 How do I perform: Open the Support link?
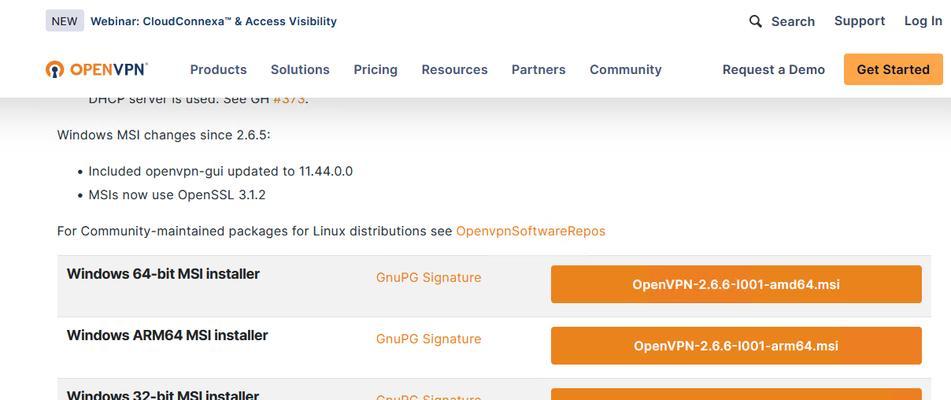(x=859, y=21)
